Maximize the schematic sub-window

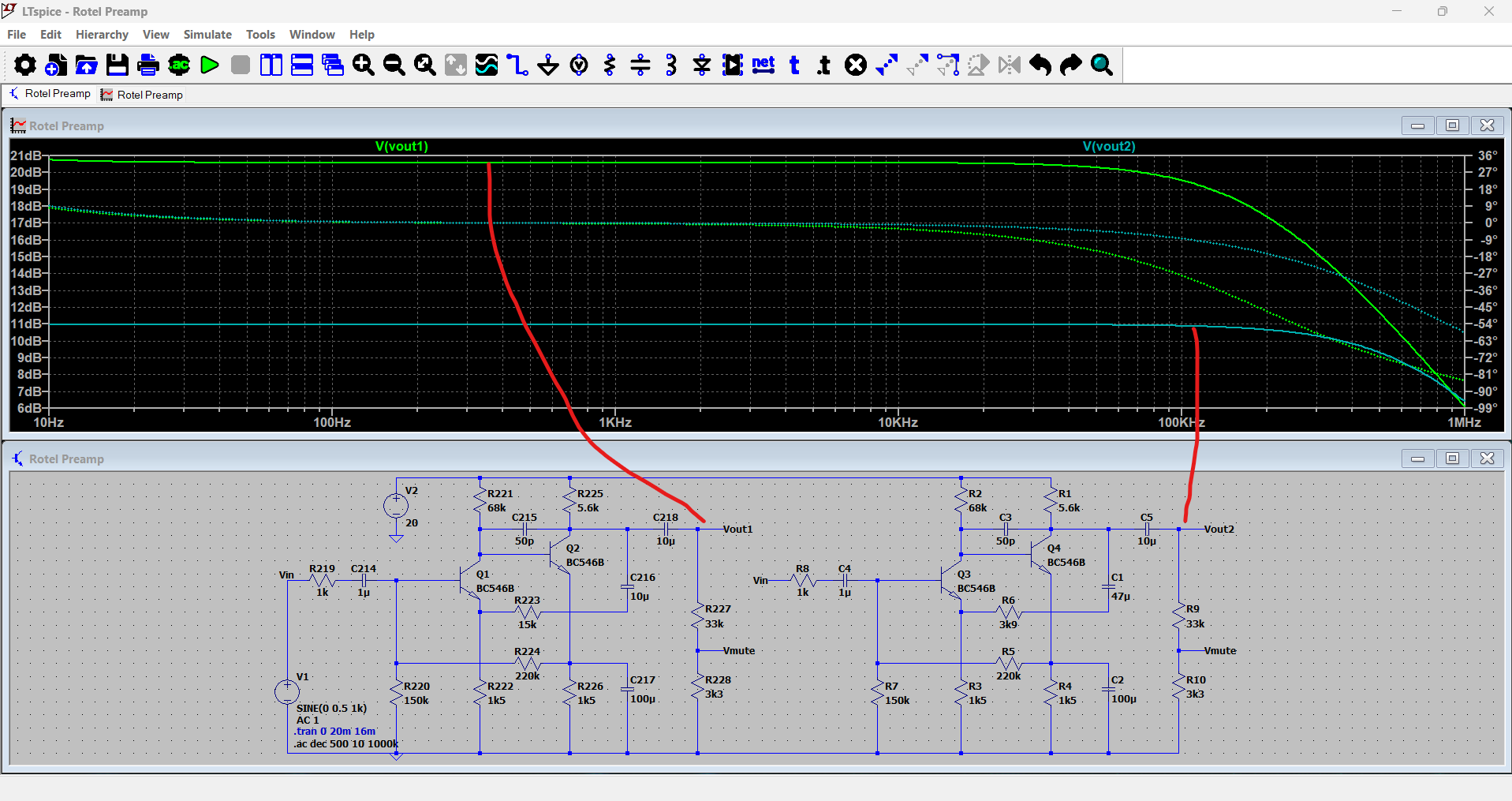[1452, 459]
